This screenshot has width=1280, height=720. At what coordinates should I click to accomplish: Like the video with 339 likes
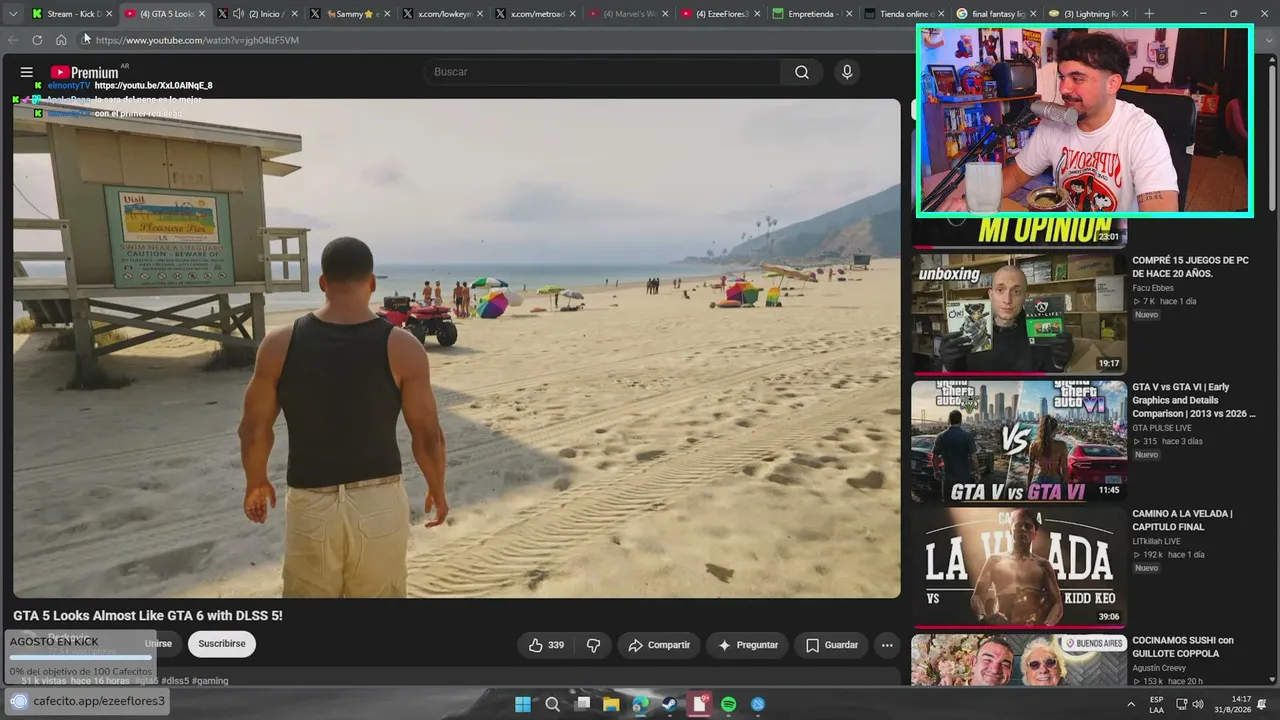coord(546,645)
